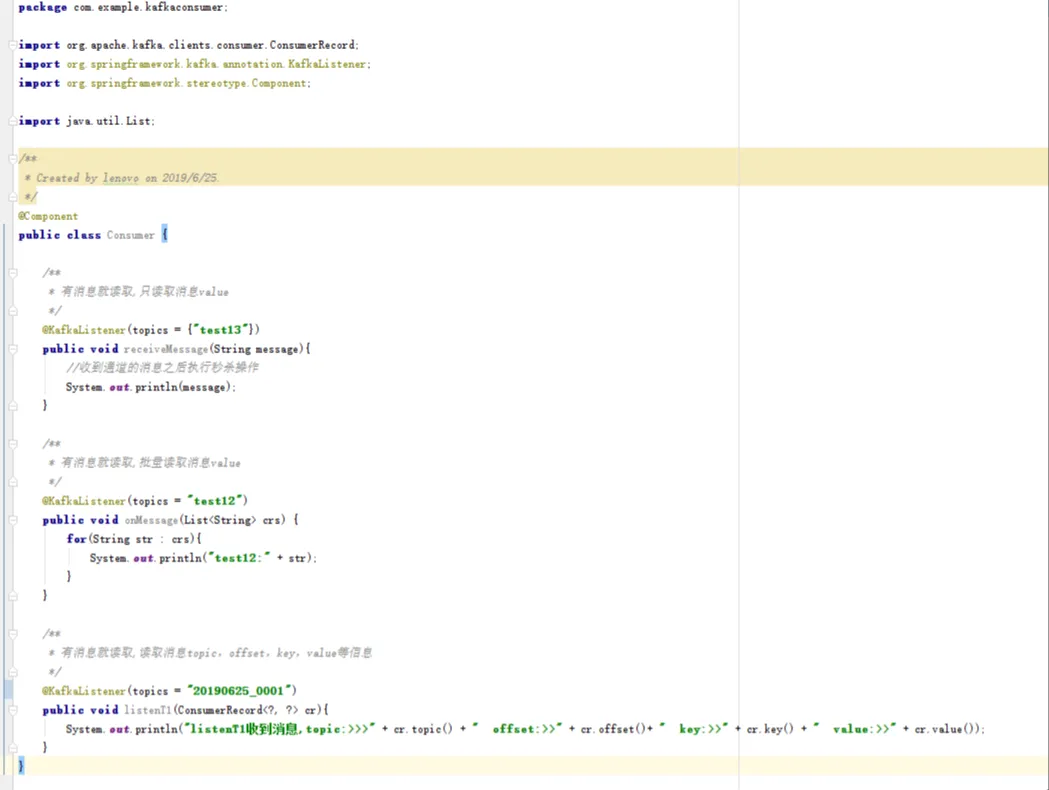Click the Javadoc comment text above test12 listener
This screenshot has height=790, width=1049.
pyautogui.click(x=151, y=463)
